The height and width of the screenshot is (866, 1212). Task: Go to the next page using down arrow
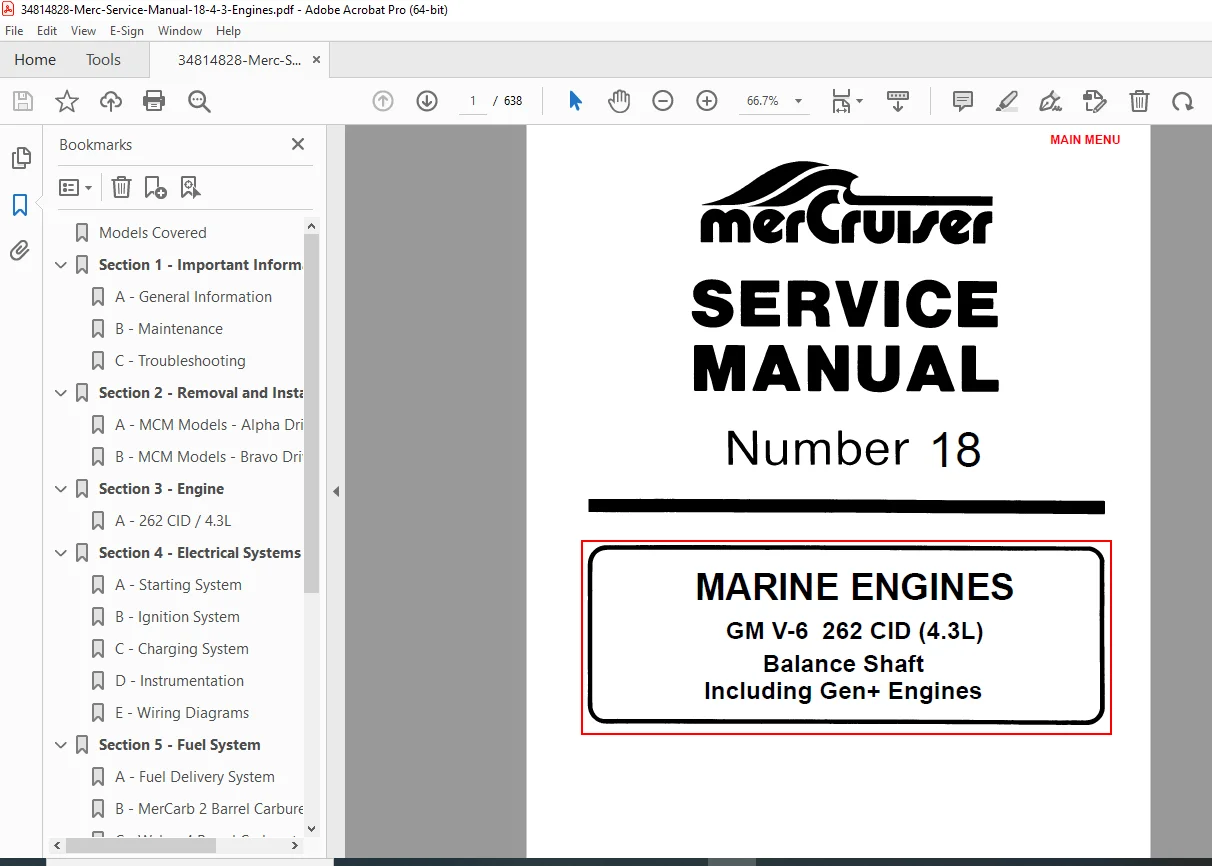click(x=427, y=101)
